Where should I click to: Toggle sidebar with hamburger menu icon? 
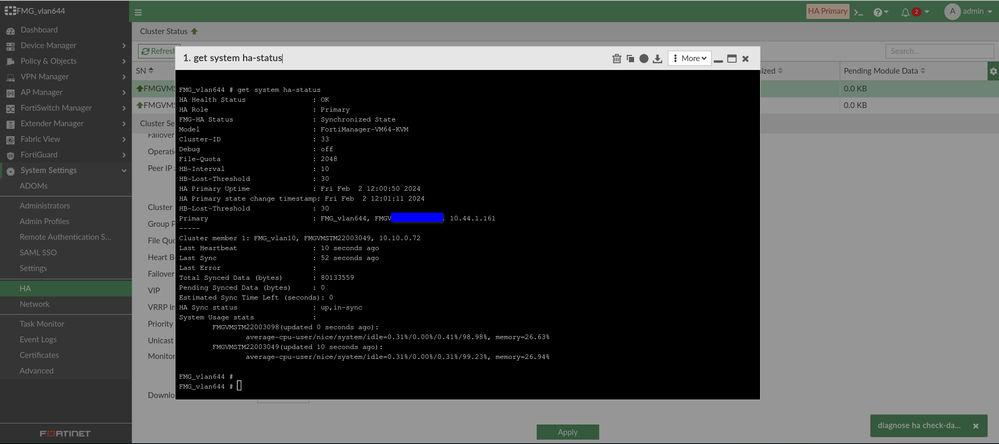[x=138, y=11]
